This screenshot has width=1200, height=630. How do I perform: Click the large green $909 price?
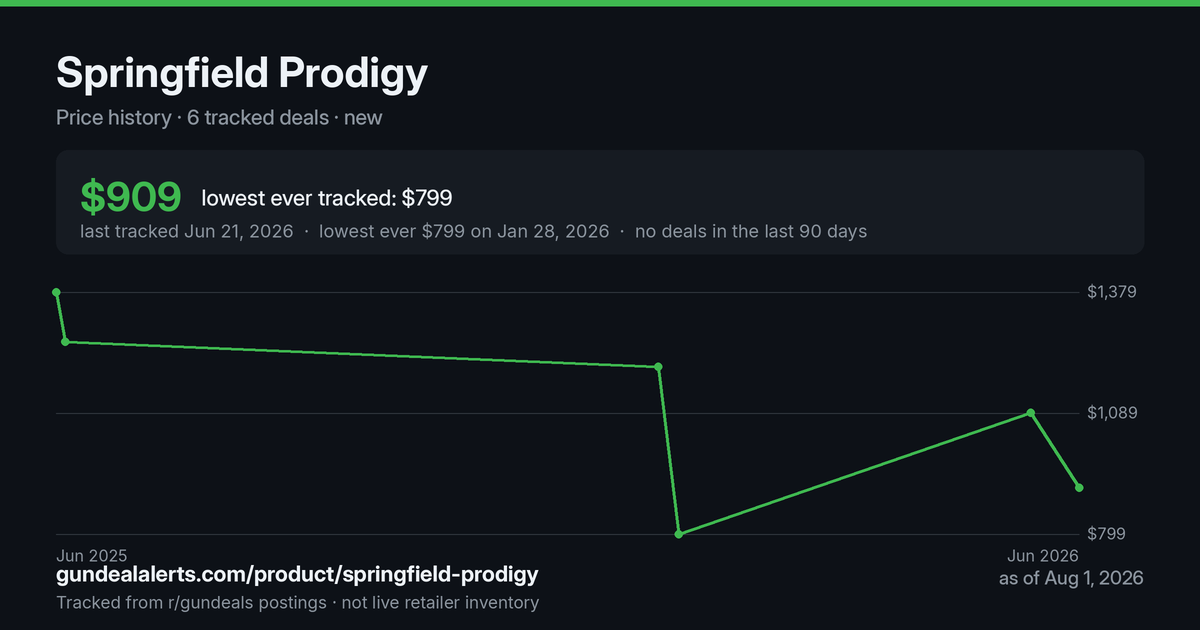coord(131,198)
